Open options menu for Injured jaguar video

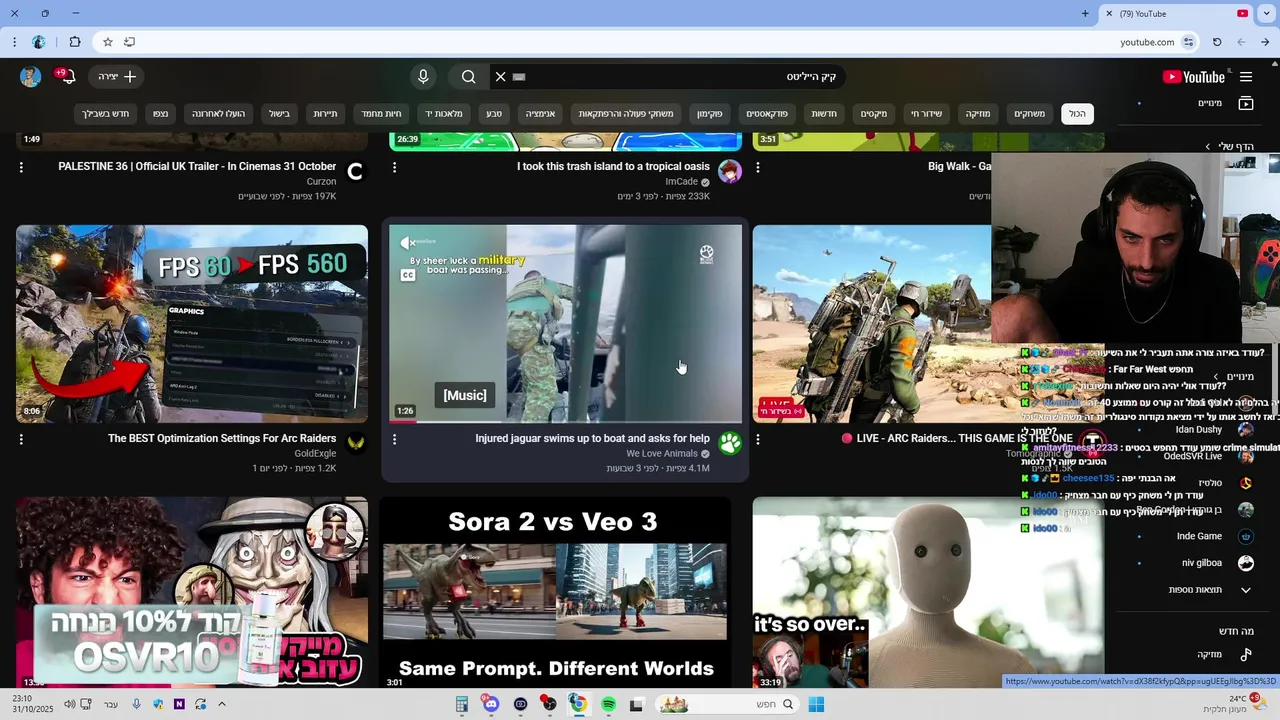point(394,439)
